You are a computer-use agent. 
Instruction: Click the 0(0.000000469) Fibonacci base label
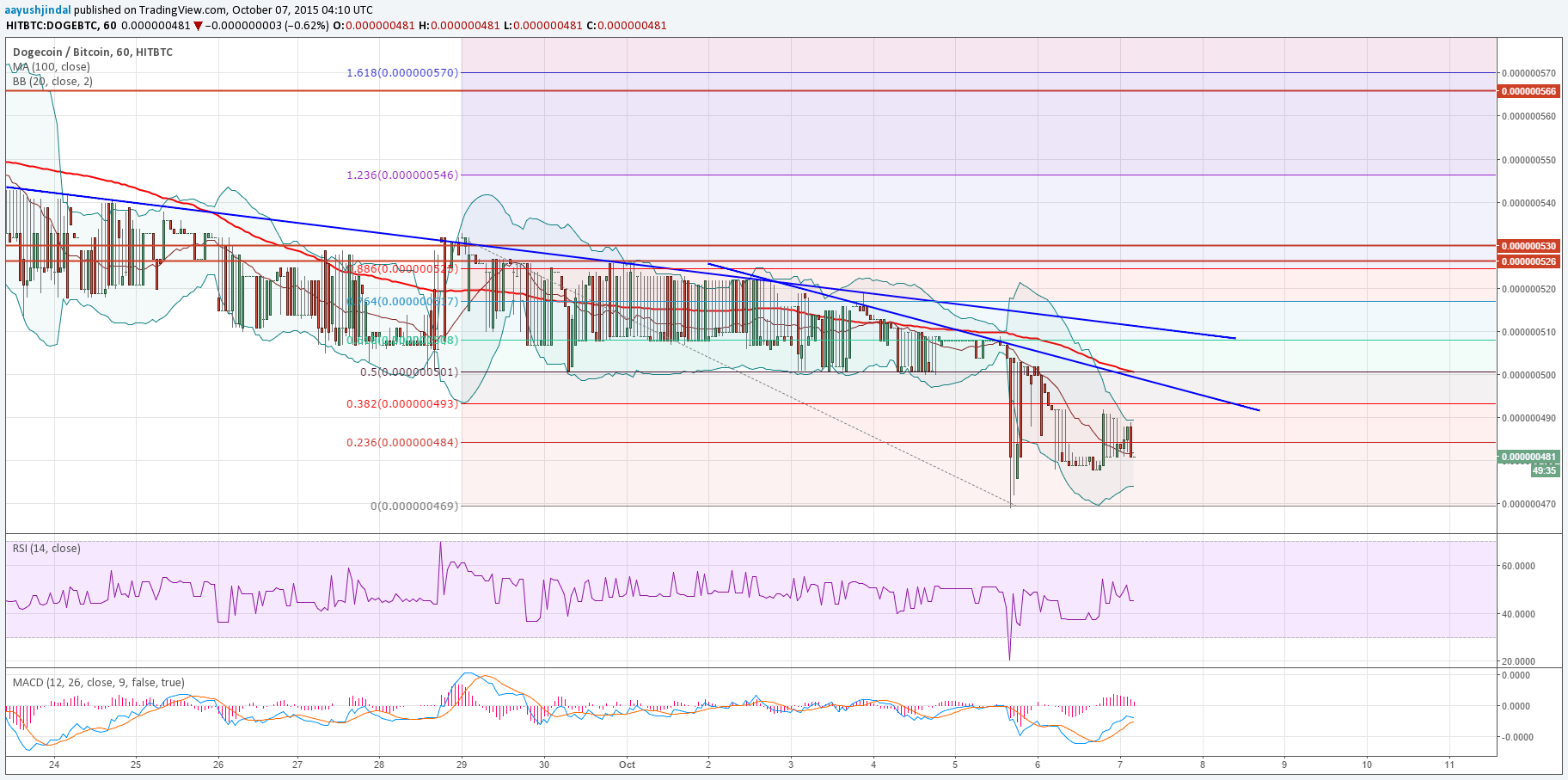tap(414, 506)
